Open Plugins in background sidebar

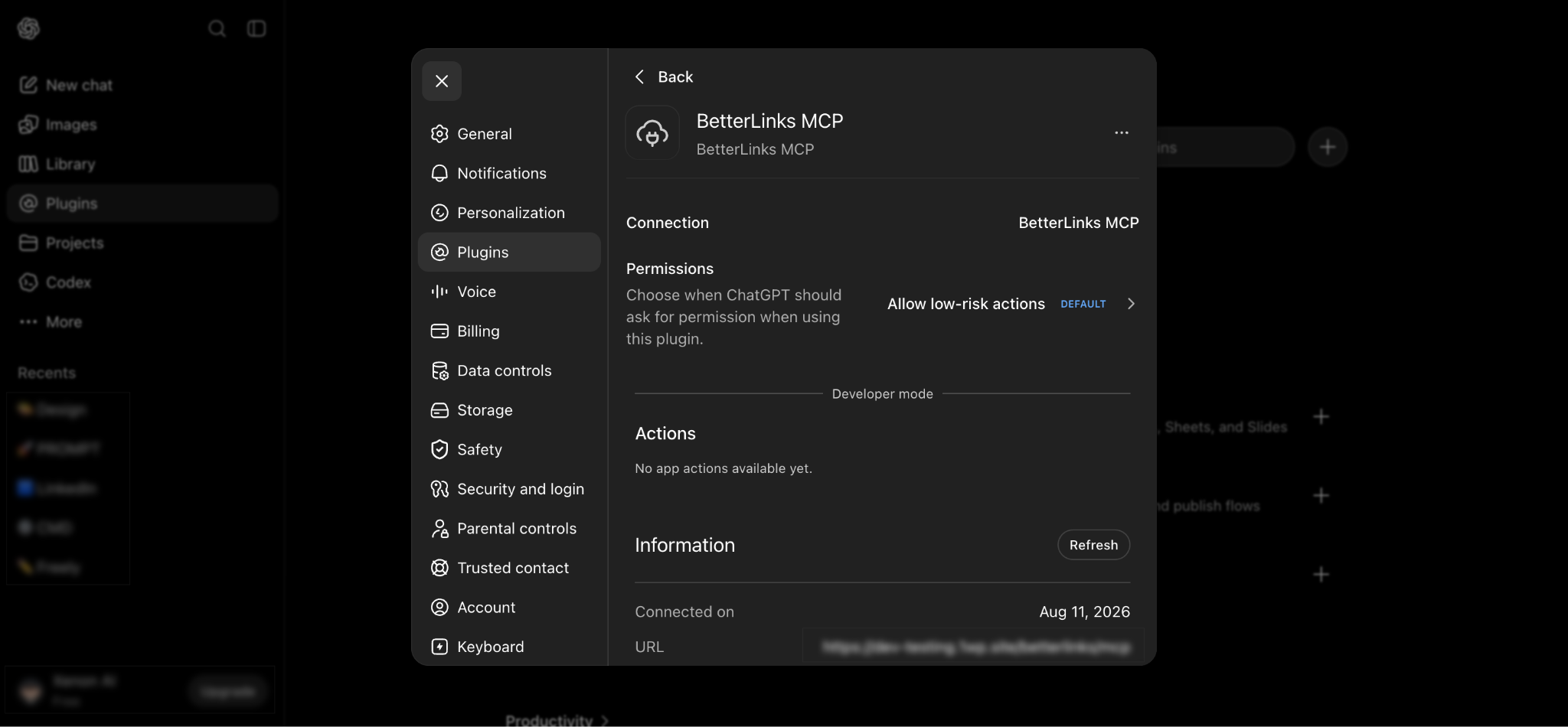[142, 204]
